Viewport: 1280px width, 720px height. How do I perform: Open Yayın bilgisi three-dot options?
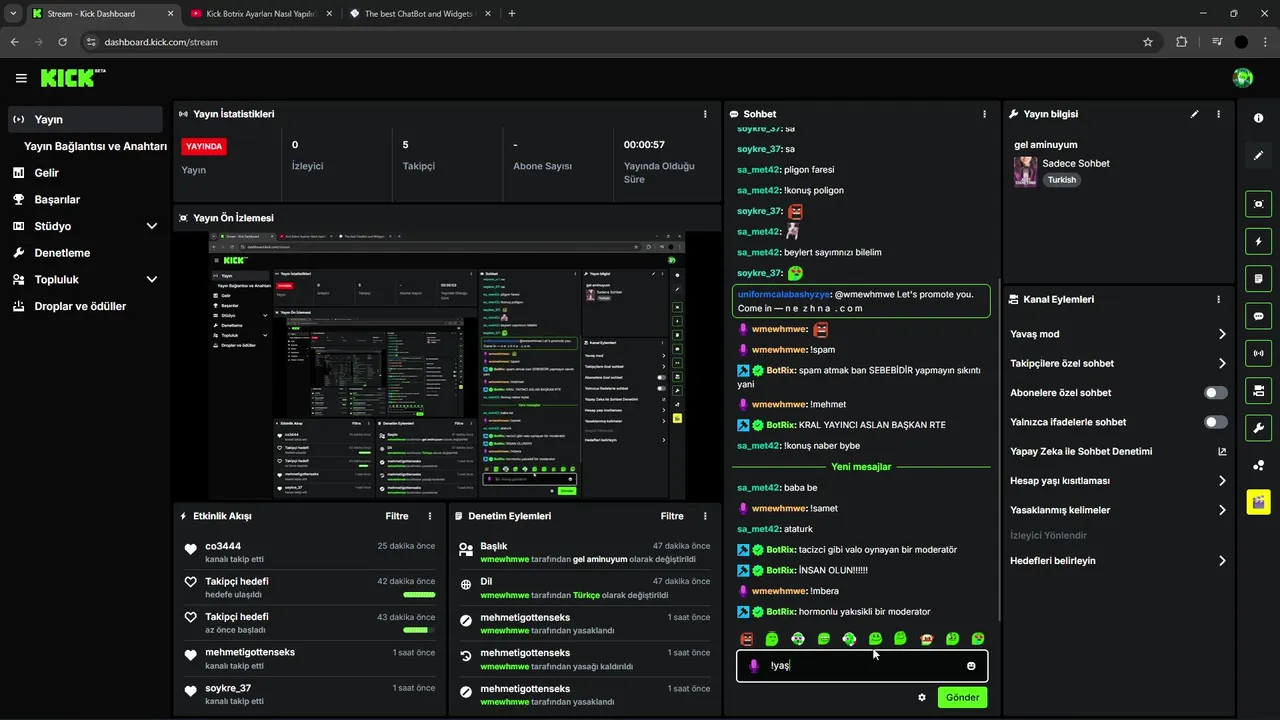click(x=1218, y=114)
